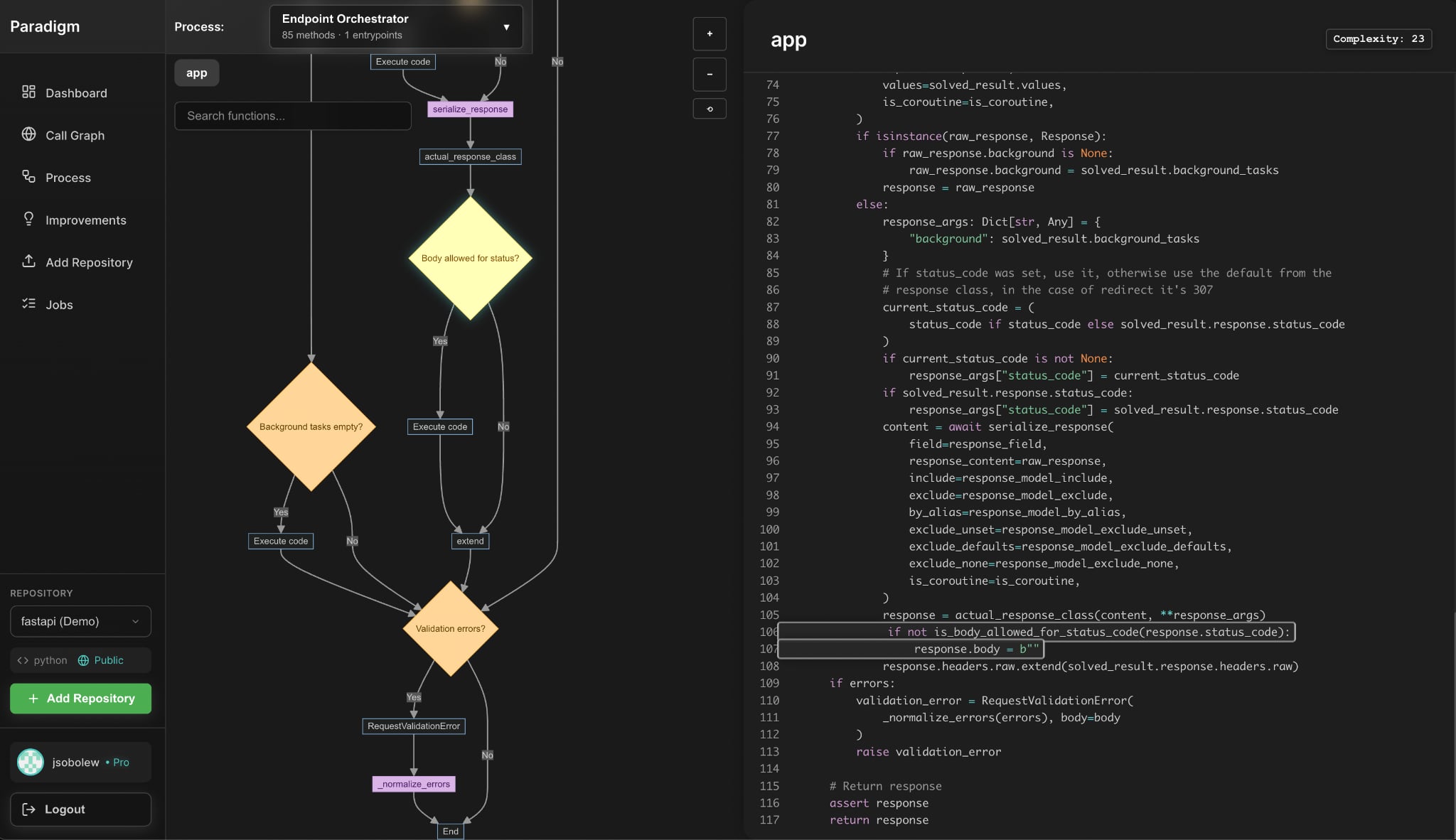Select the app function chip
Image resolution: width=1456 pixels, height=840 pixels.
pyautogui.click(x=196, y=72)
